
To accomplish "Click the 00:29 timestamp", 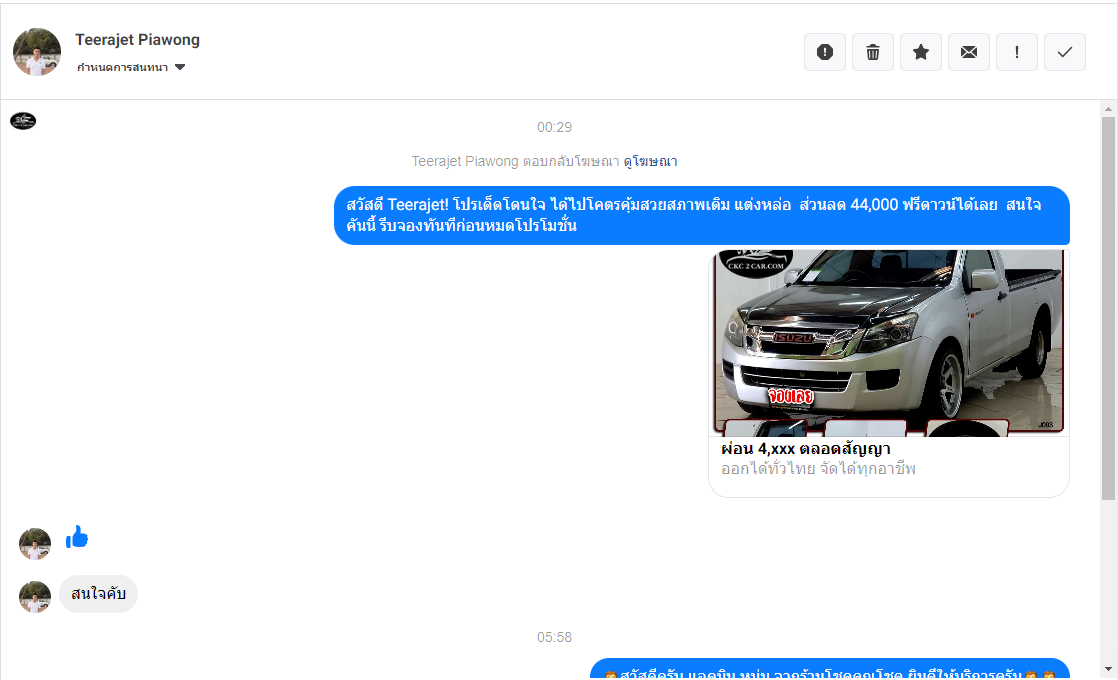I will pos(554,128).
